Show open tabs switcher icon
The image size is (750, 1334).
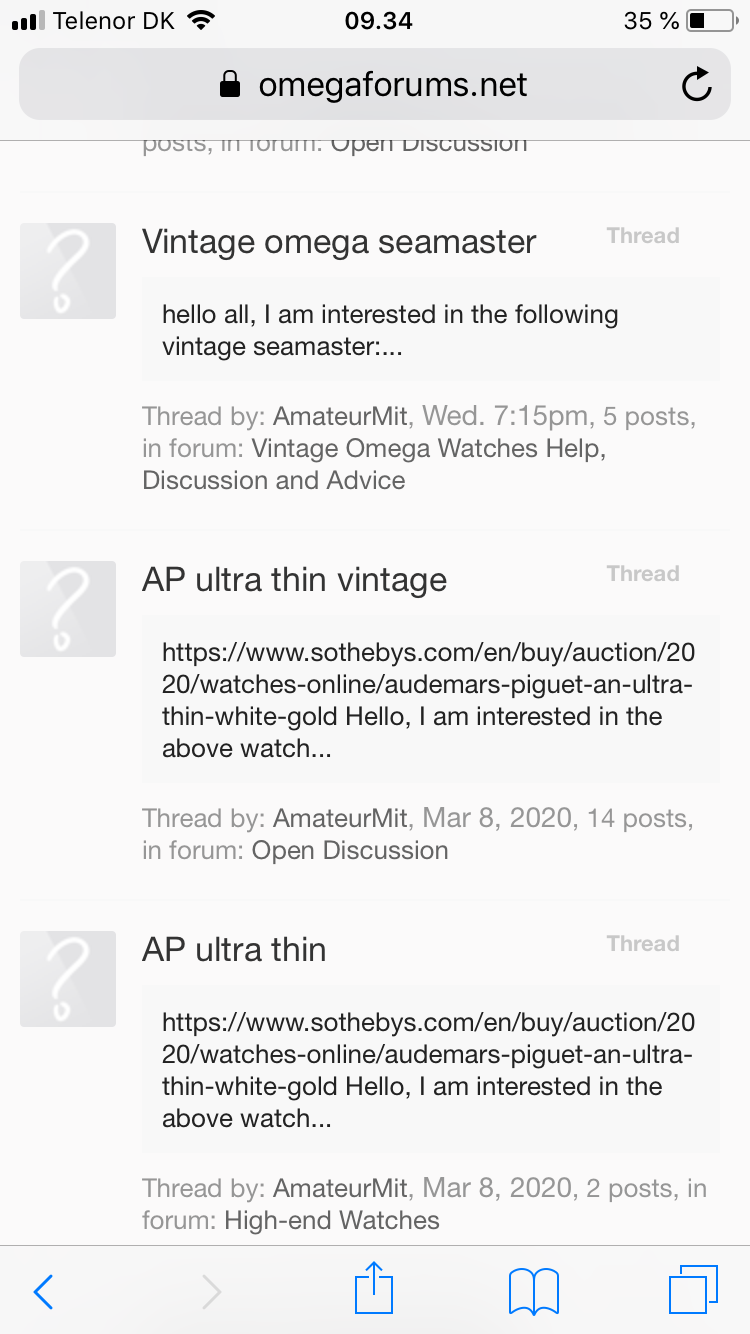point(693,1290)
